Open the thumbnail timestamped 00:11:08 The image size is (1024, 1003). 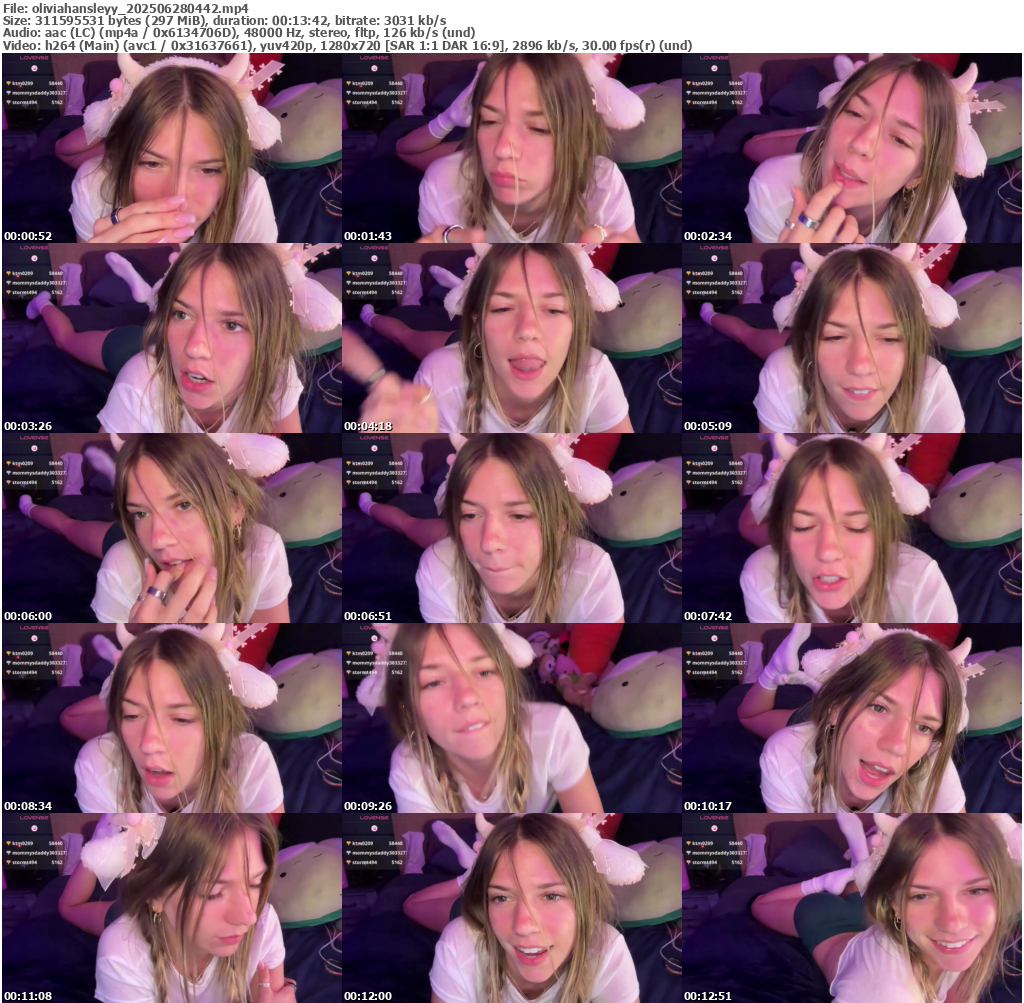pos(171,908)
